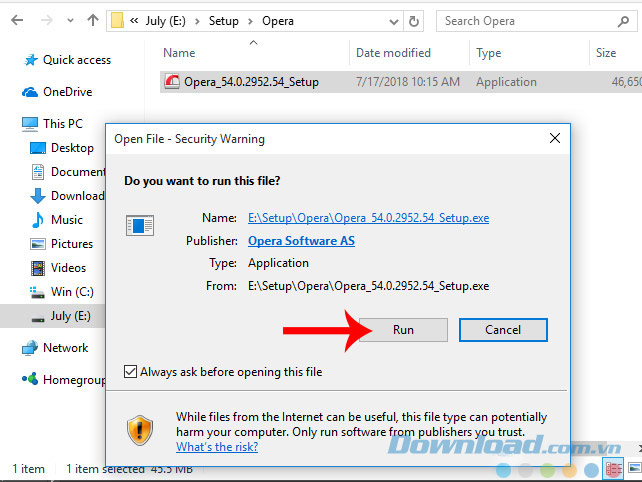642x482 pixels.
Task: Open Music in the sidebar
Action: [67, 220]
